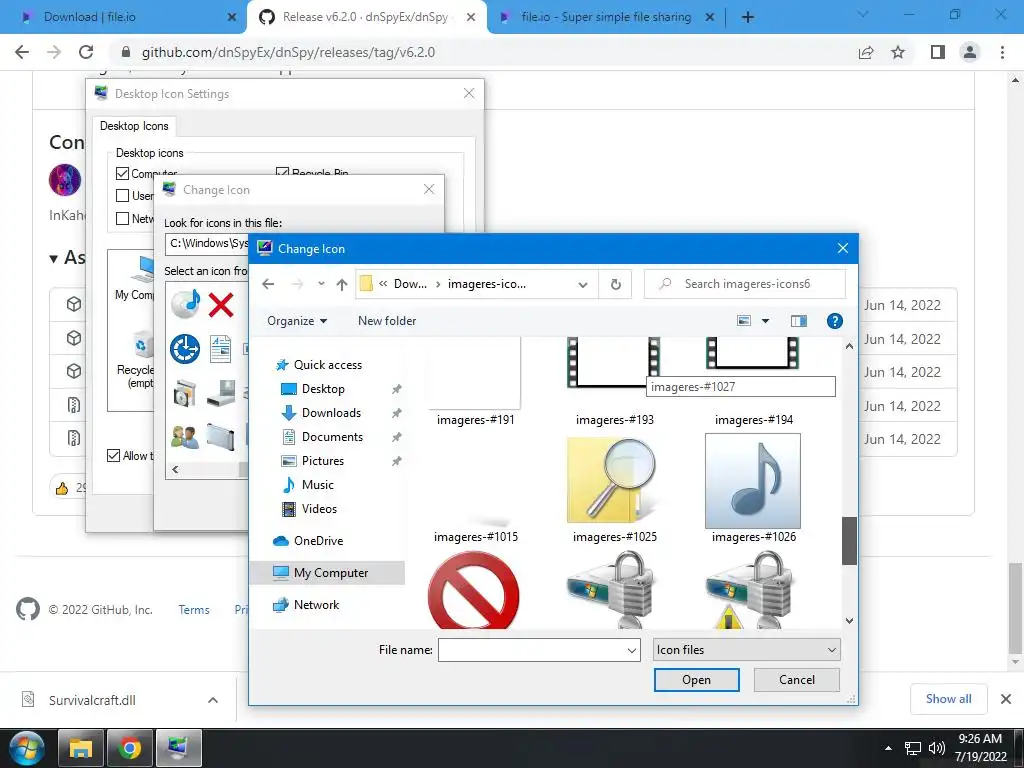Image resolution: width=1024 pixels, height=768 pixels.
Task: Change view icon in file dialog
Action: [x=743, y=321]
